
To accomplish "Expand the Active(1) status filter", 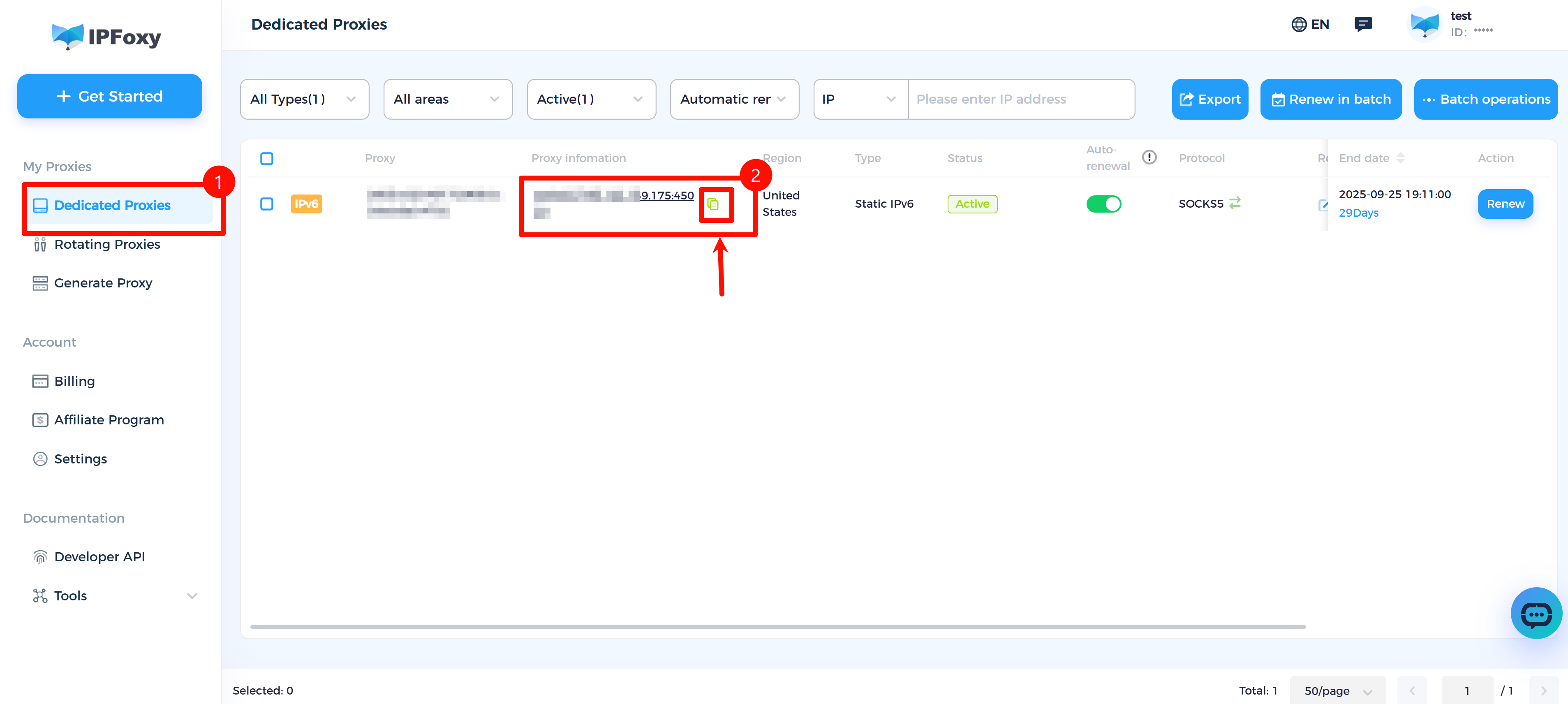I will [x=590, y=99].
